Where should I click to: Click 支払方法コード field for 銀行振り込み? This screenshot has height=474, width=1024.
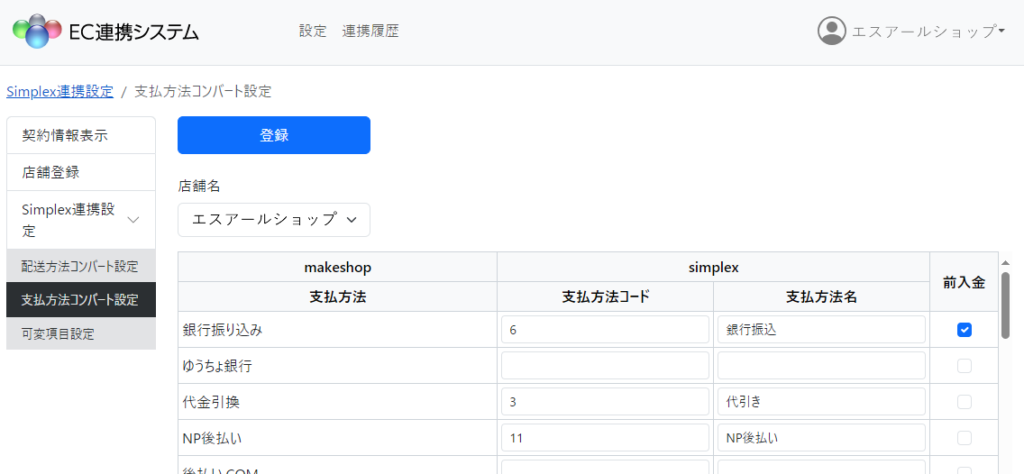pos(604,330)
